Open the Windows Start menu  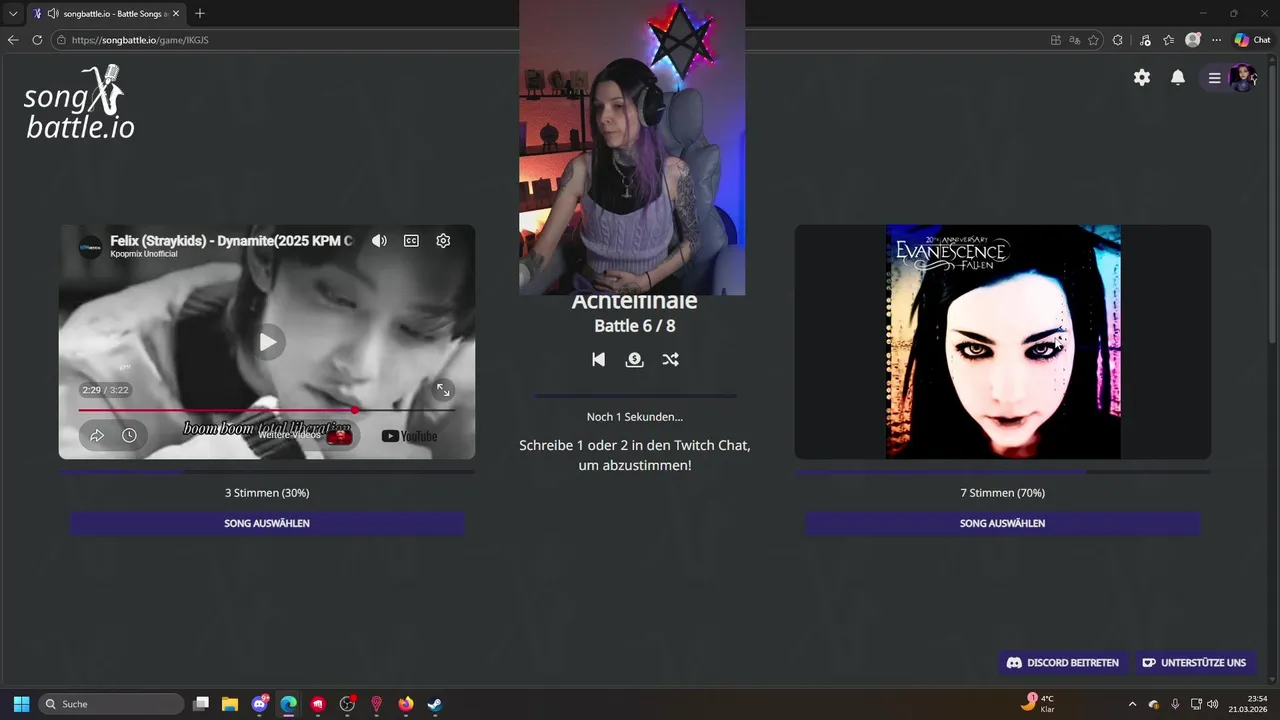point(21,704)
